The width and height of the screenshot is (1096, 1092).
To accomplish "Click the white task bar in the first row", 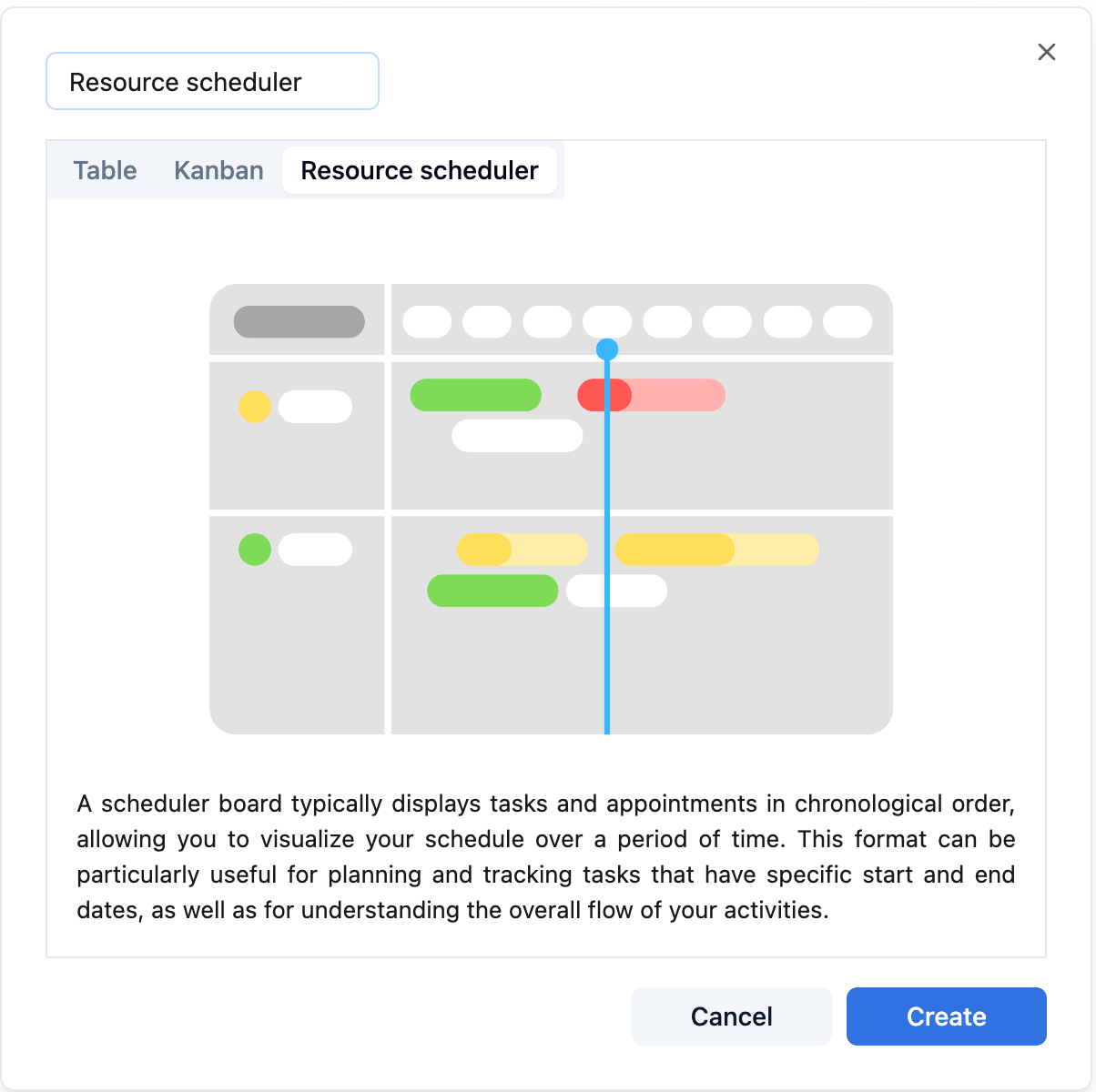I will click(x=517, y=436).
